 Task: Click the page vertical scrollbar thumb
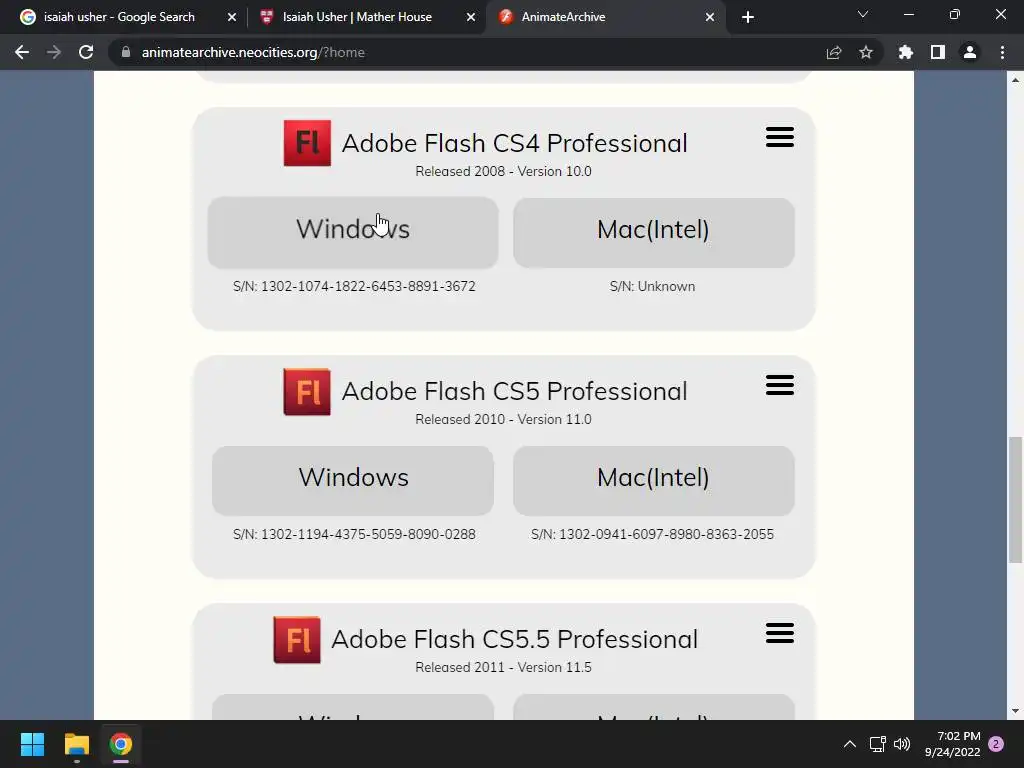pyautogui.click(x=1016, y=500)
